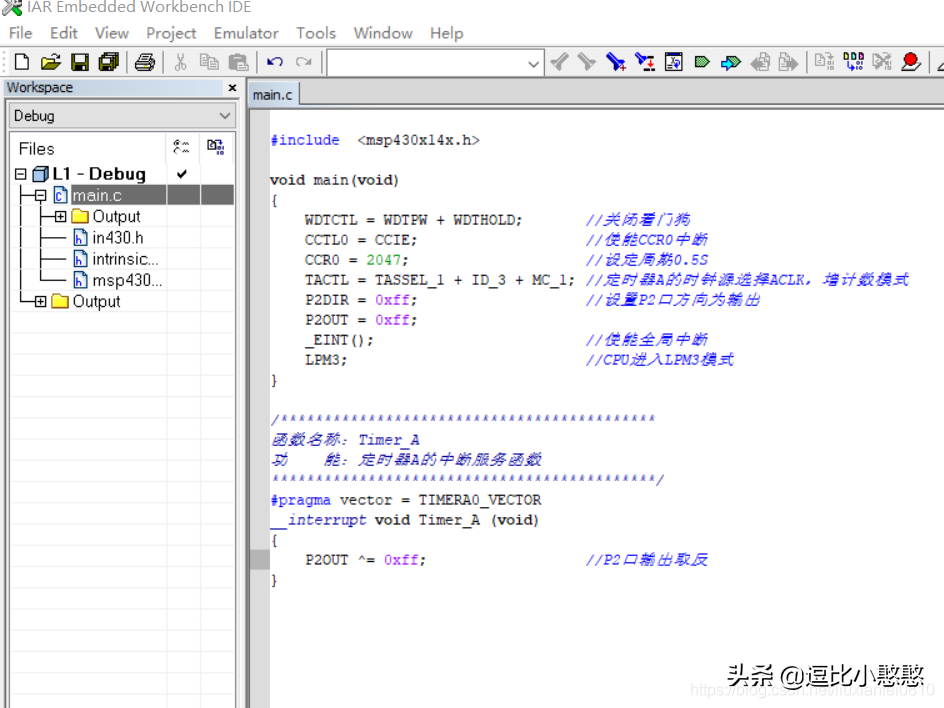The height and width of the screenshot is (708, 944).
Task: Click the Undo arrow icon
Action: coord(275,62)
